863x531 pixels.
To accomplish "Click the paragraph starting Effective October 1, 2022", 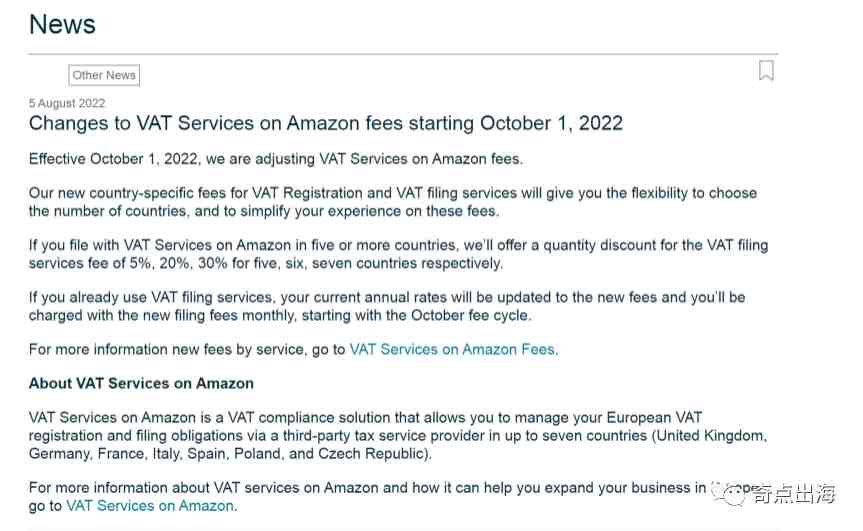I will pos(276,159).
